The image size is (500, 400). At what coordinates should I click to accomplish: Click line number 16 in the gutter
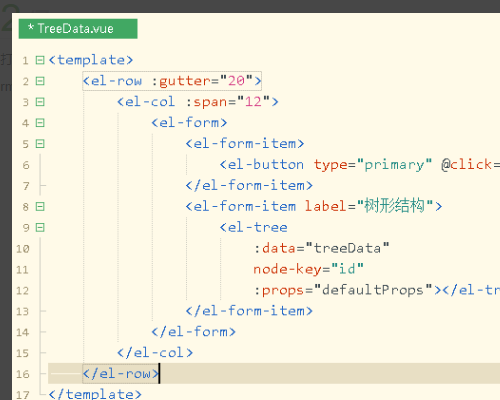coord(23,374)
